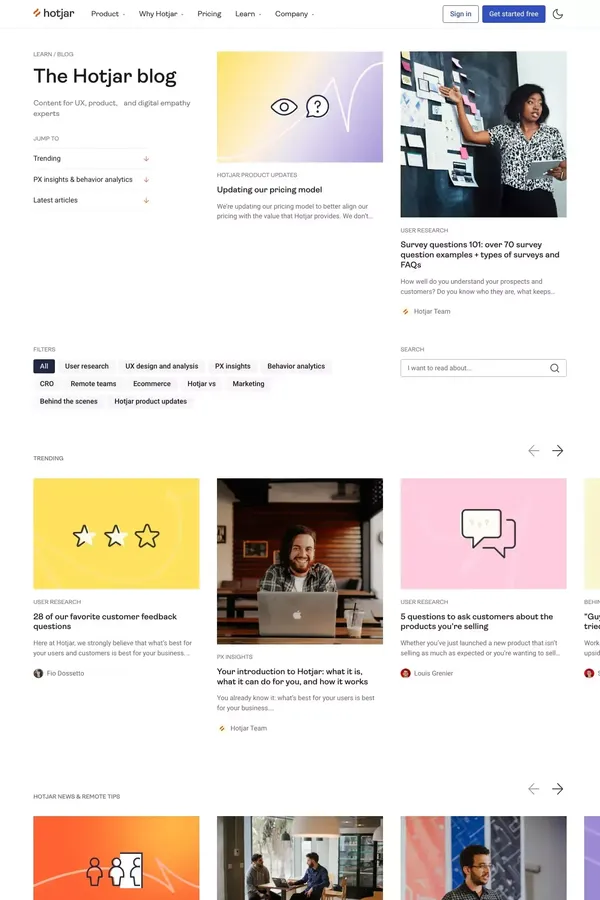The image size is (600, 900).
Task: Open Survey questions 101 article title
Action: coord(479,255)
